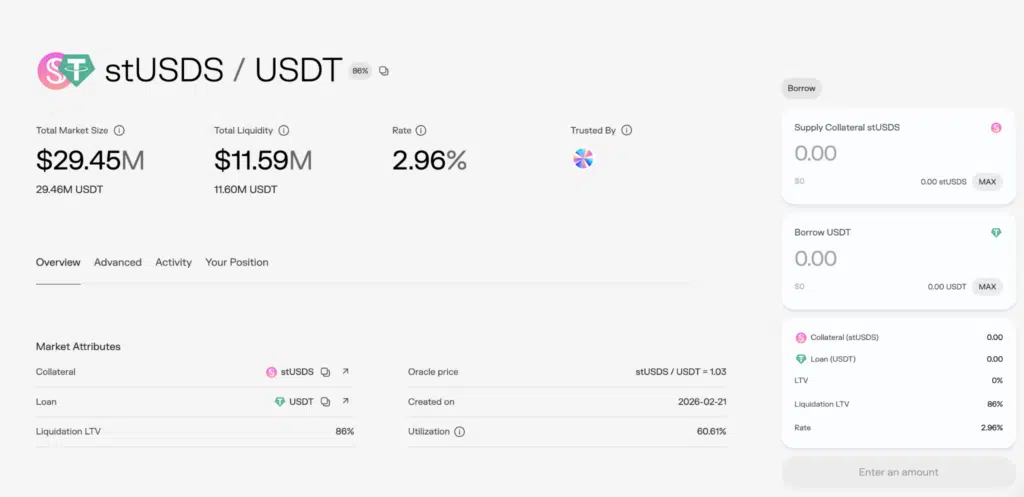
Task: Select the Overview tab
Action: click(58, 262)
